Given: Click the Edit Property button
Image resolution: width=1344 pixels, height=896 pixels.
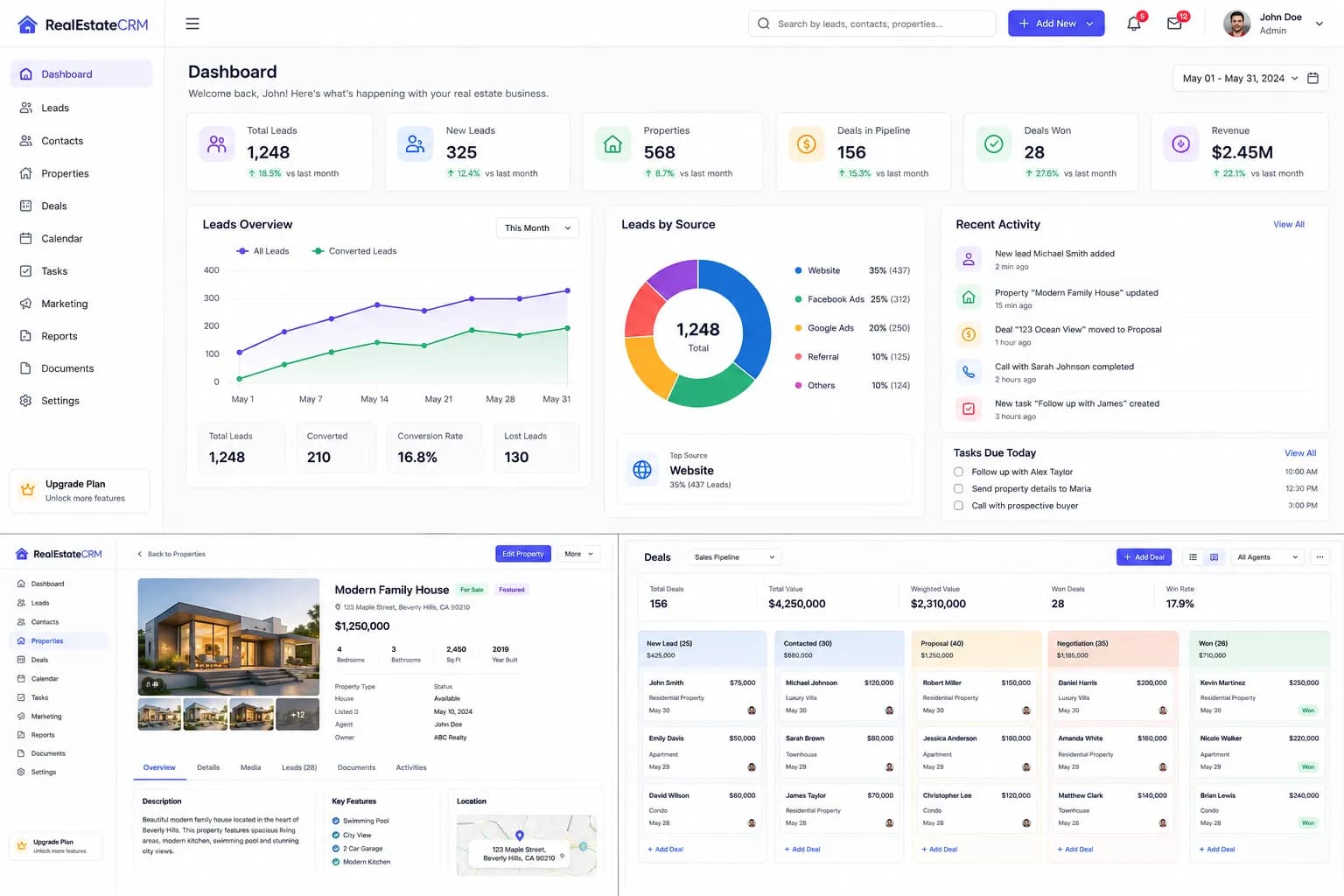Looking at the screenshot, I should pyautogui.click(x=522, y=554).
